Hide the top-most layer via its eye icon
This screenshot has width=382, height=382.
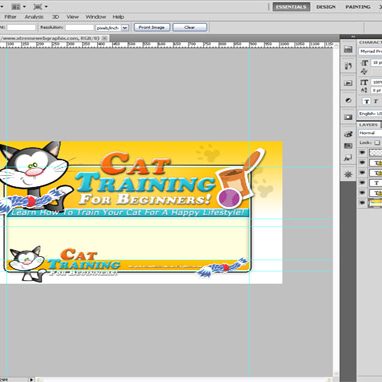click(x=362, y=153)
